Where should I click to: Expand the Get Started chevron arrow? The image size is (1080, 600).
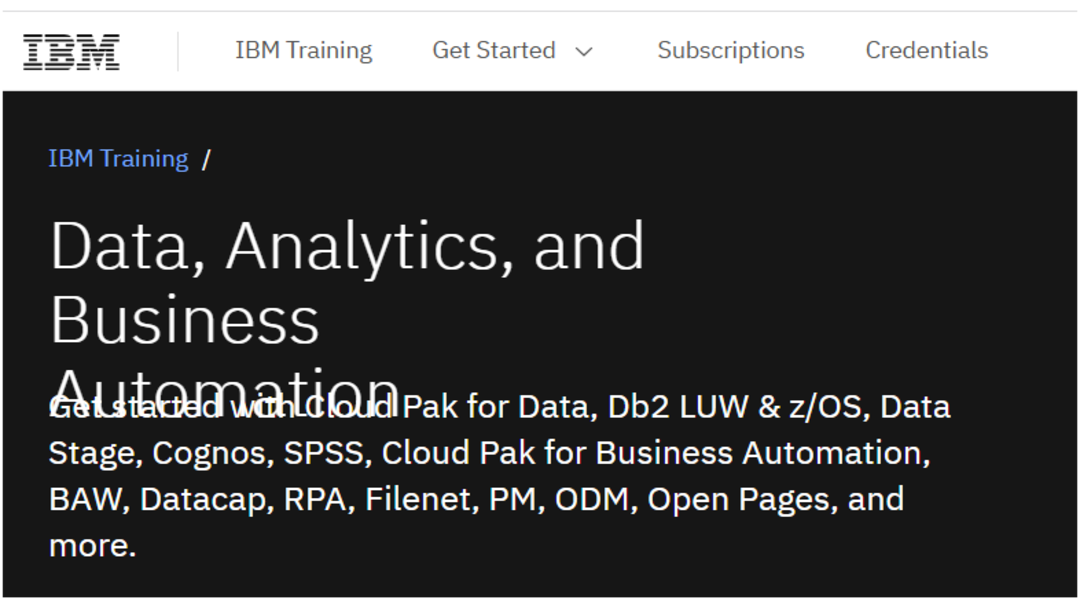[584, 52]
